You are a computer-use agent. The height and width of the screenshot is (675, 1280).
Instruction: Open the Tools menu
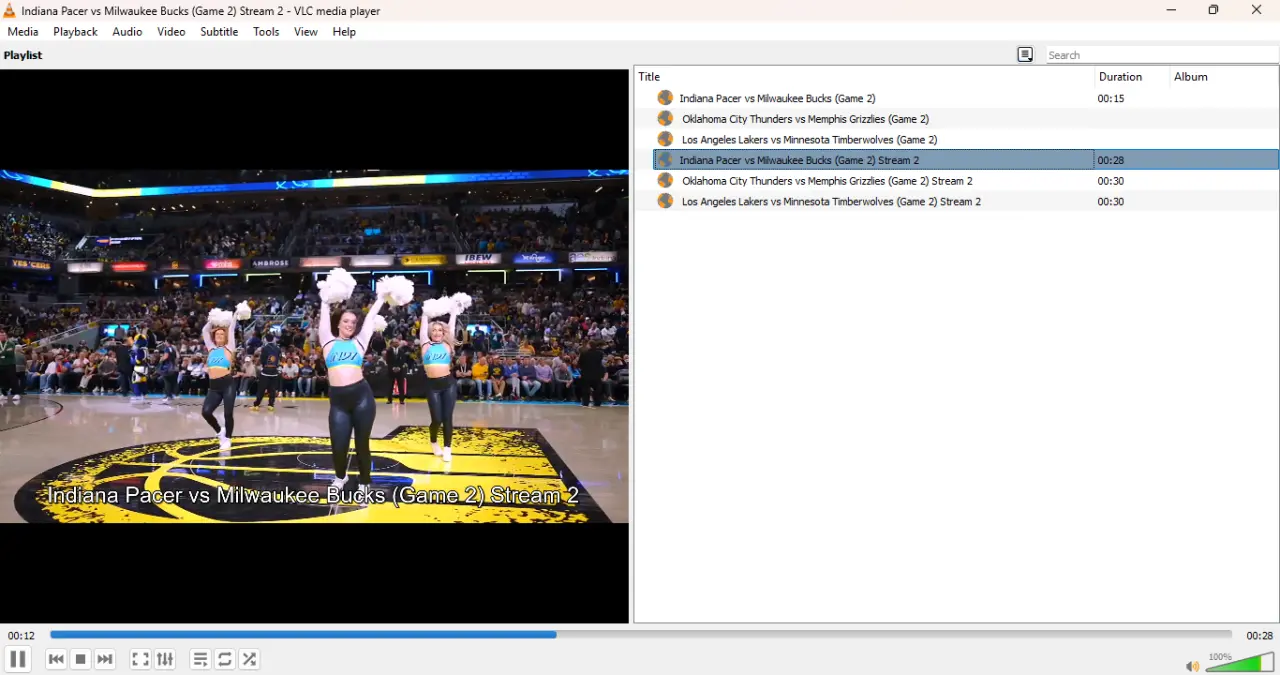click(x=266, y=32)
